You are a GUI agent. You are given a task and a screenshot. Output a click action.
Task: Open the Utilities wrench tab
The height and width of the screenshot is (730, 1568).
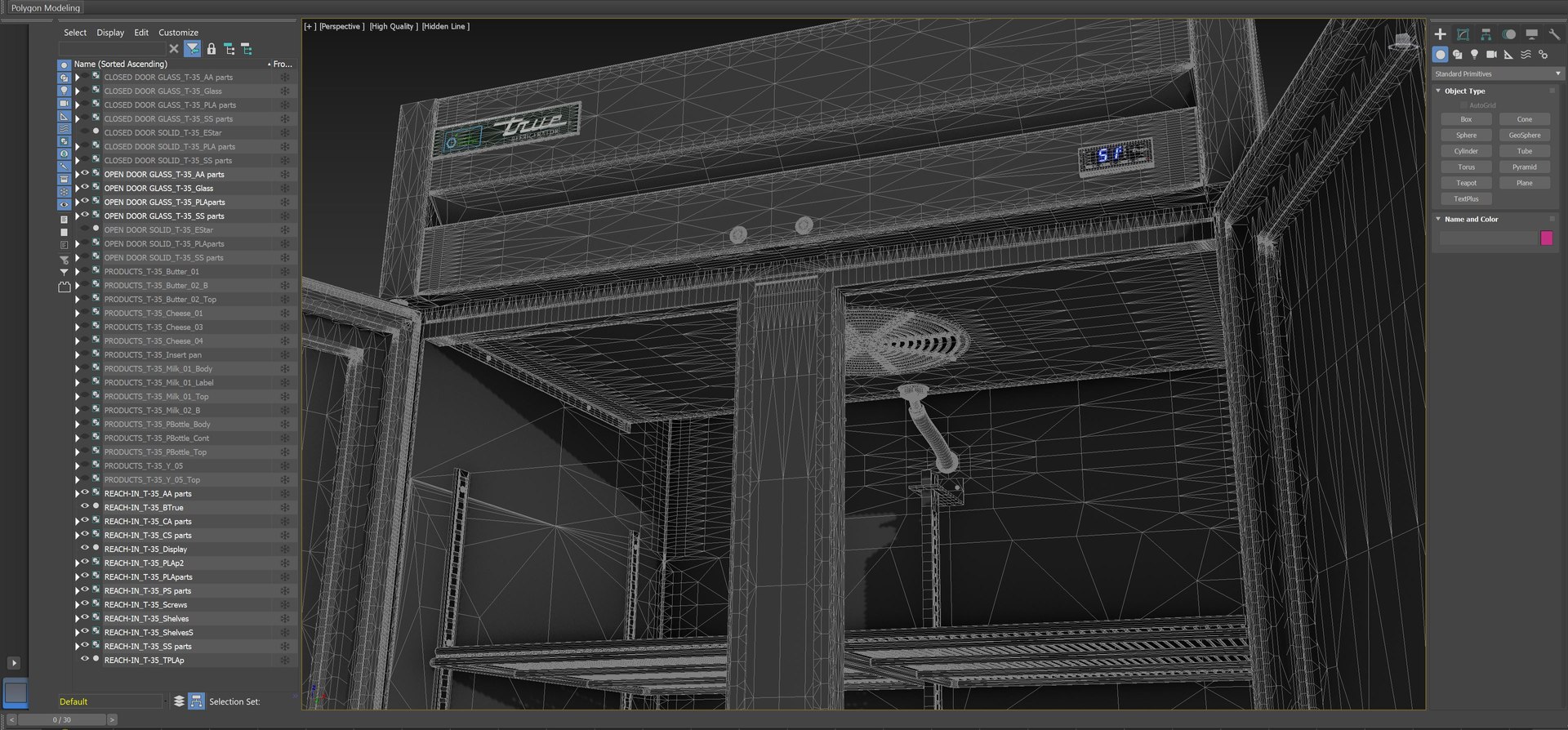click(1554, 34)
